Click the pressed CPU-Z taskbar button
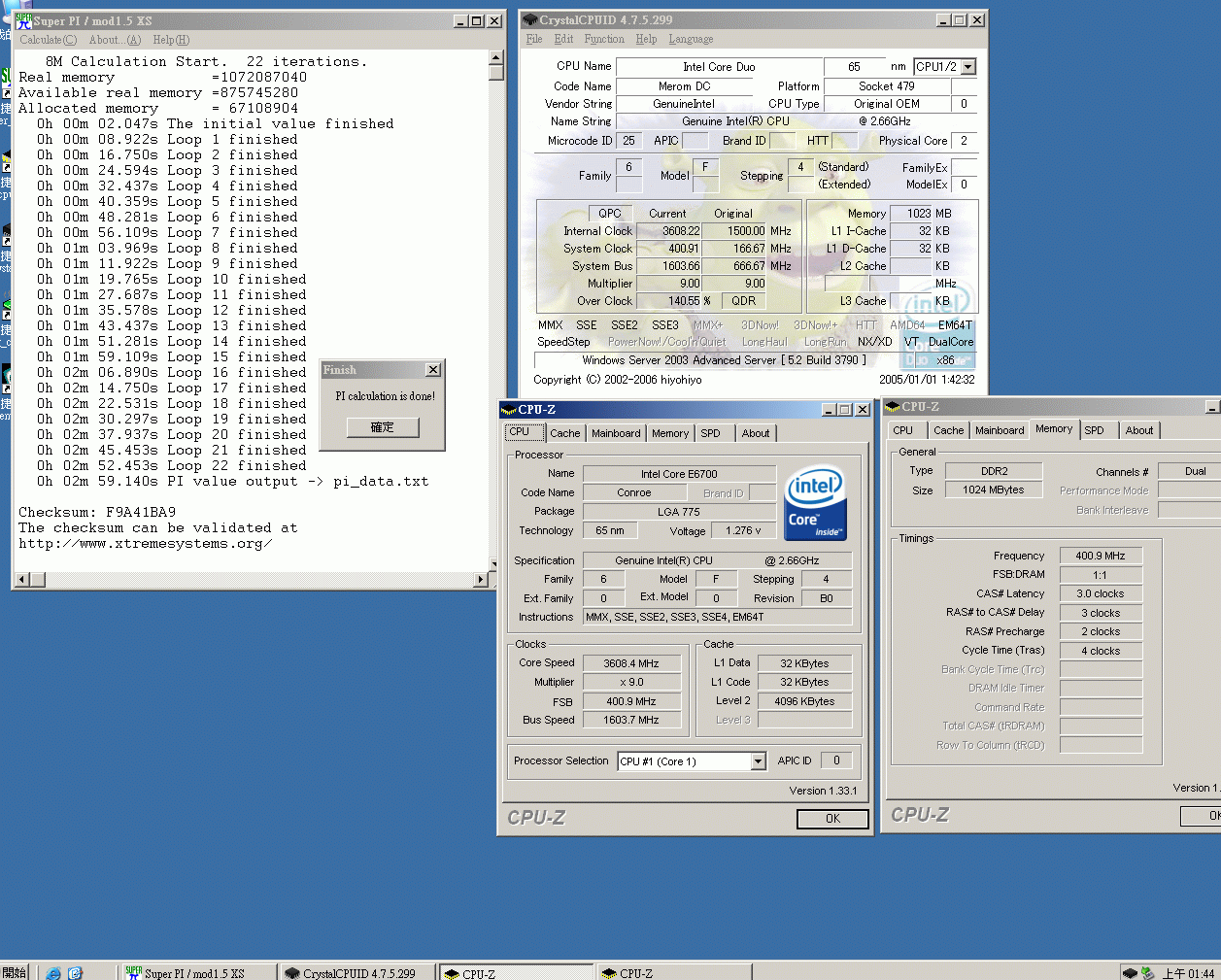 516,972
